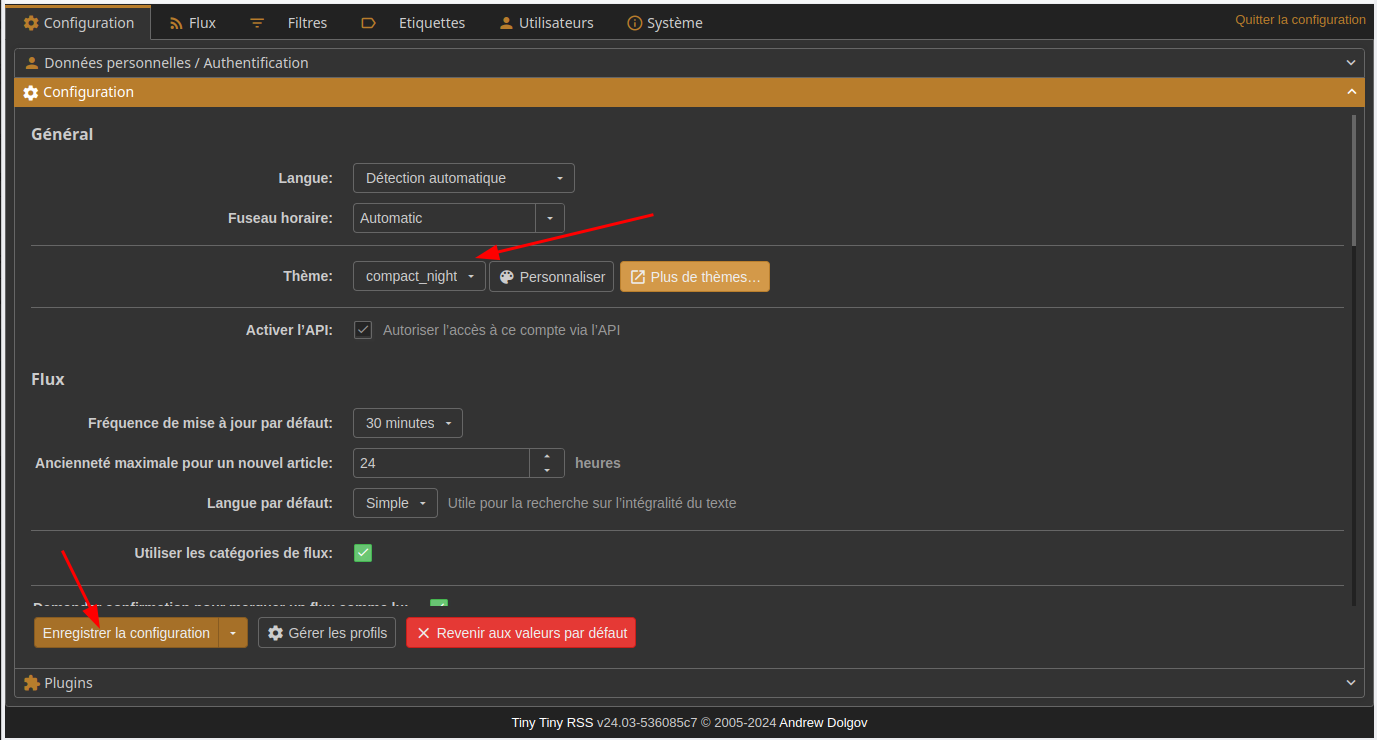Toggle the partially hidden confirmation checkbox

[439, 605]
